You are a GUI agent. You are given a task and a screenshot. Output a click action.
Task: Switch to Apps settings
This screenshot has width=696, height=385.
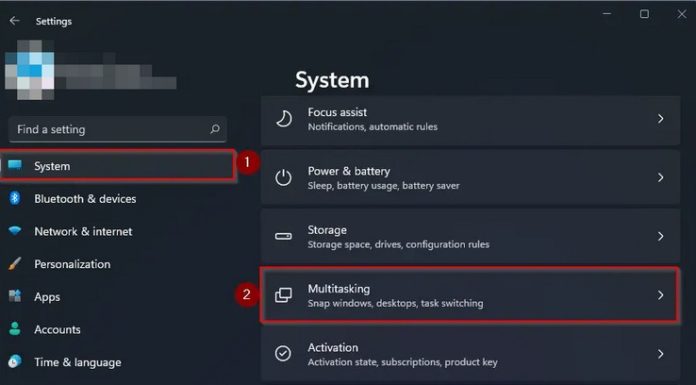118,297
